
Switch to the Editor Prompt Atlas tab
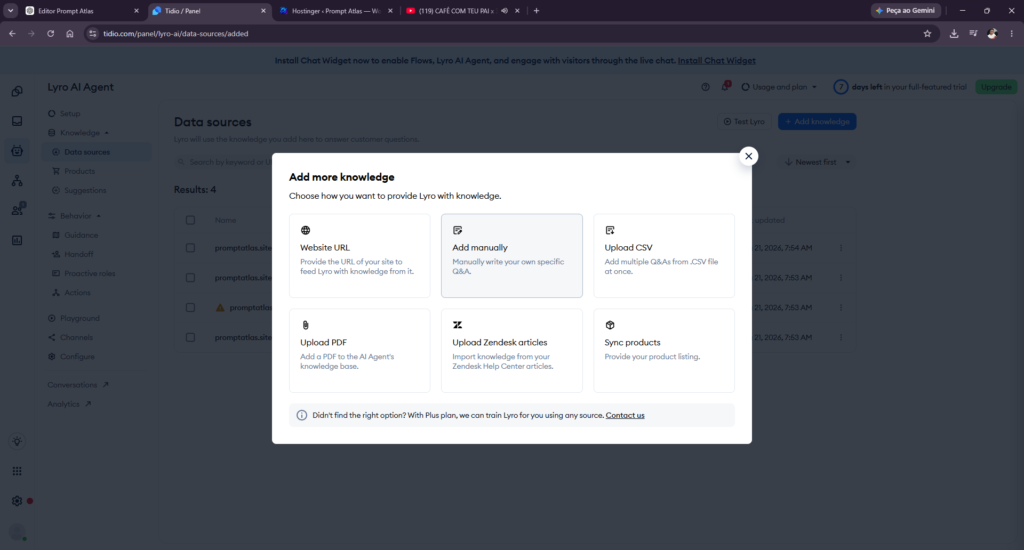coord(82,11)
